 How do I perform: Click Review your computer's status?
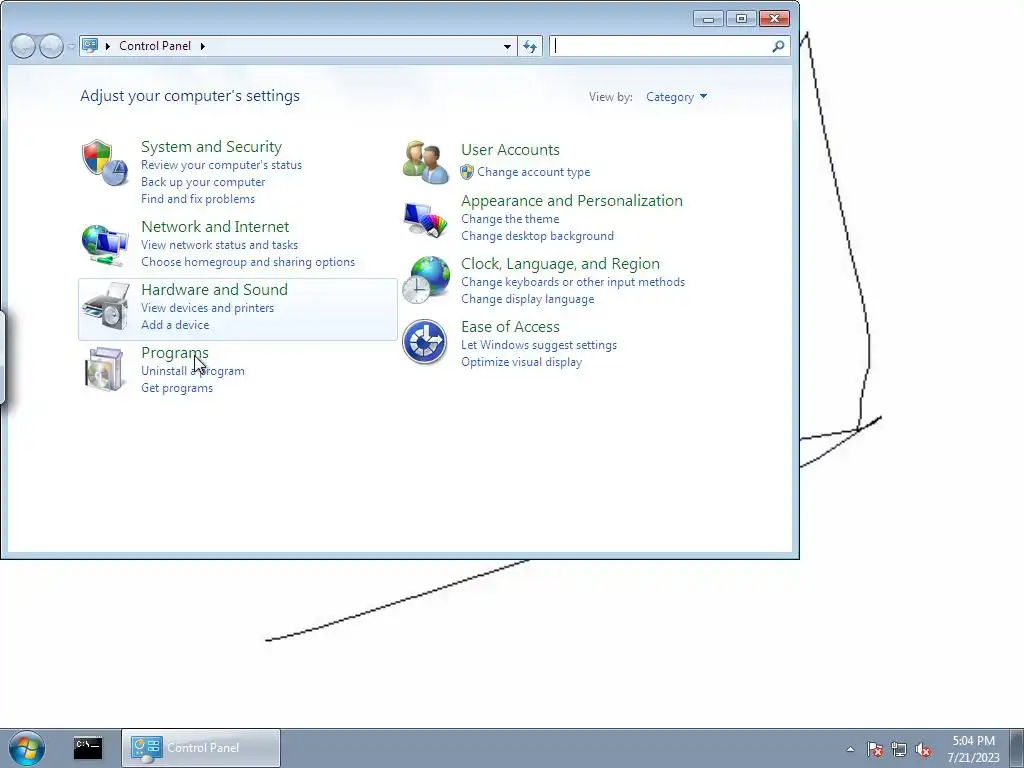(221, 165)
